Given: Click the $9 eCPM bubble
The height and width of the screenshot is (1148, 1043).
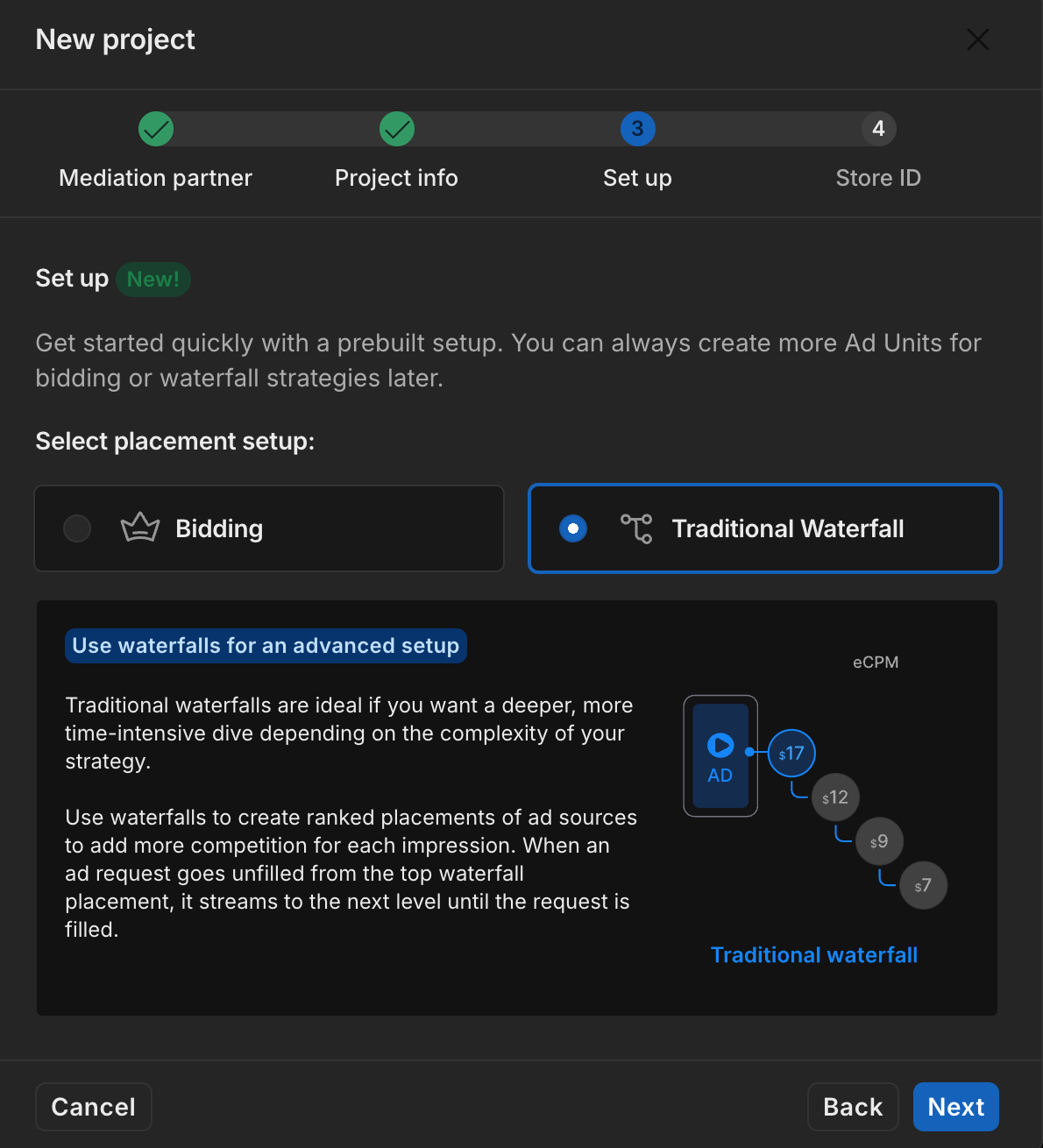Looking at the screenshot, I should tap(879, 841).
